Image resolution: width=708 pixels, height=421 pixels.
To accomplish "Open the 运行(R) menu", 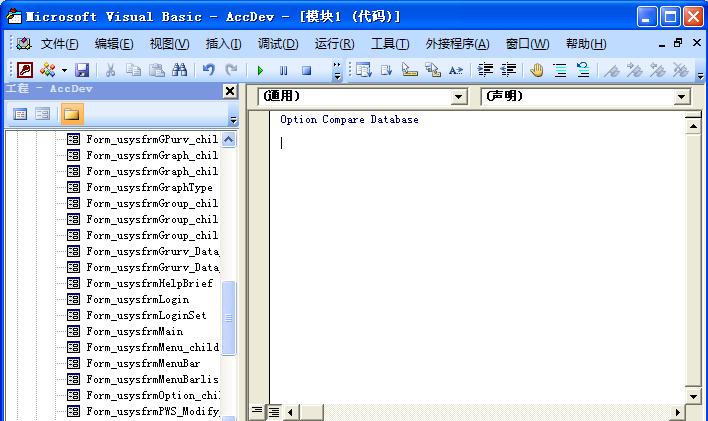I will point(334,44).
